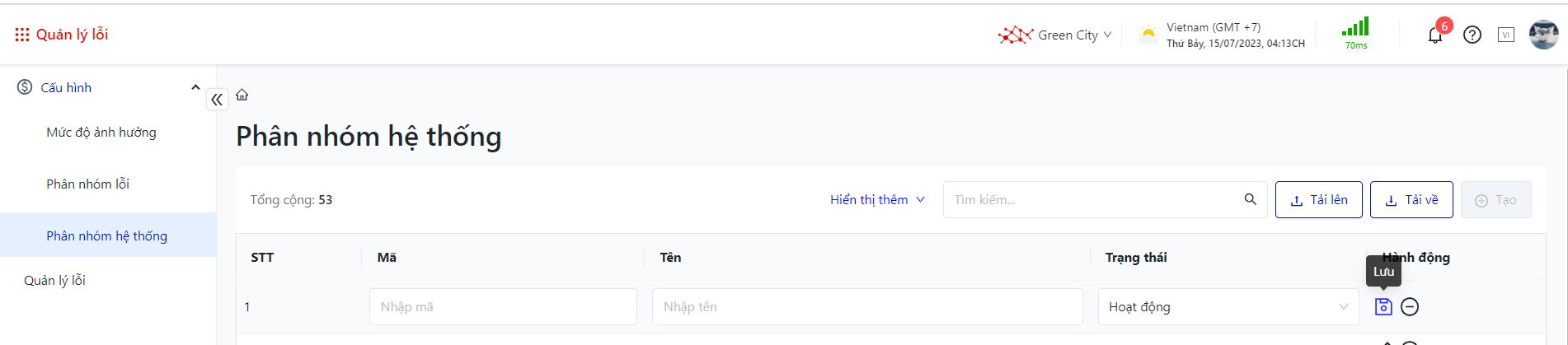Click the Tải lên button
The image size is (1568, 345).
point(1318,200)
